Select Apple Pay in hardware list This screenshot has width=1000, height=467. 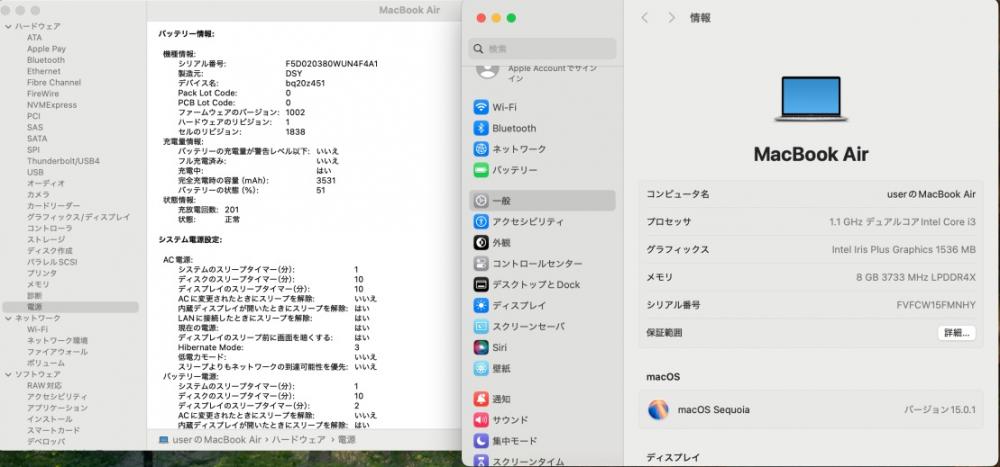coord(47,49)
